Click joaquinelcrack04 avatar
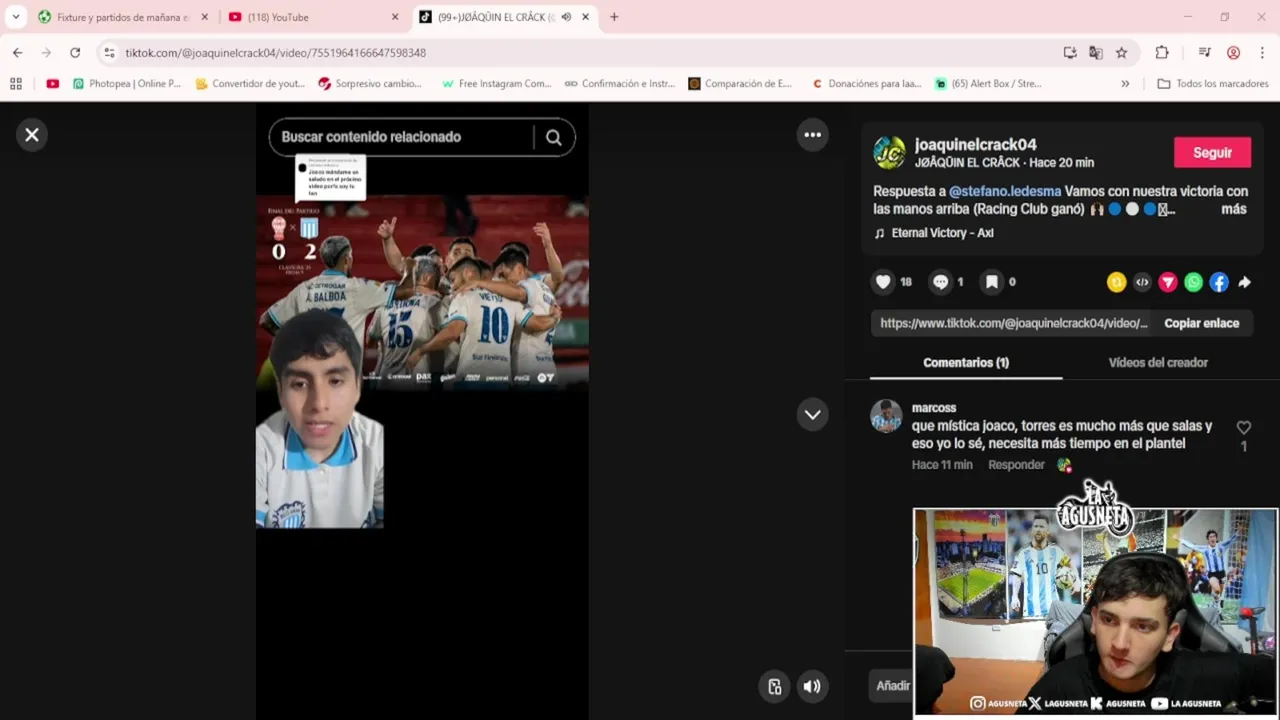This screenshot has width=1280, height=720. (889, 153)
